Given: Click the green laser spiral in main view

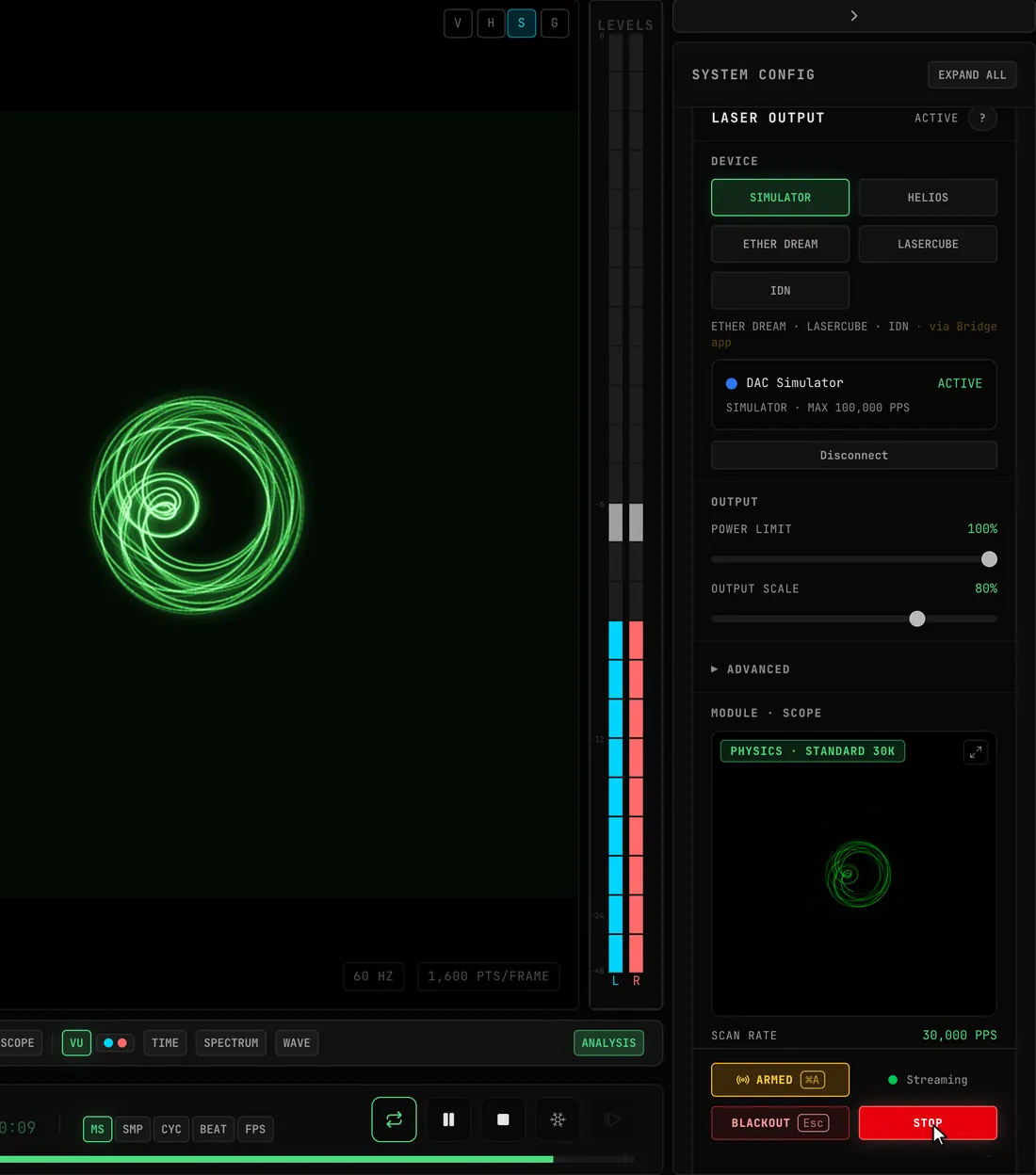Looking at the screenshot, I should pyautogui.click(x=198, y=505).
